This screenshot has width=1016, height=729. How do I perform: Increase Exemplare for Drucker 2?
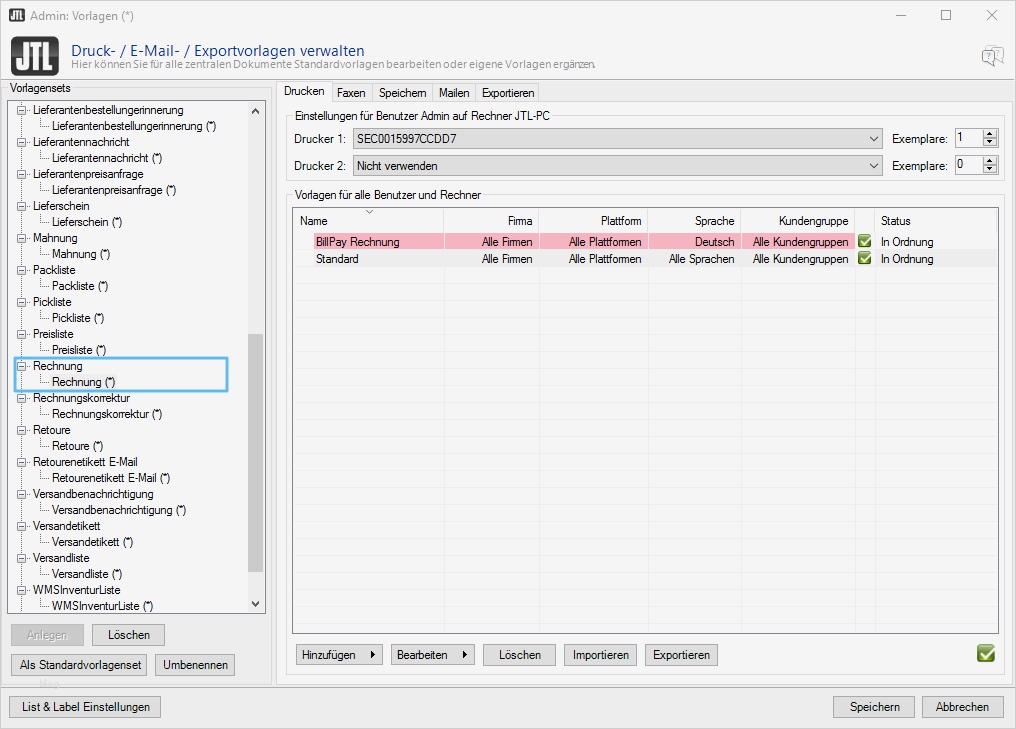989,161
